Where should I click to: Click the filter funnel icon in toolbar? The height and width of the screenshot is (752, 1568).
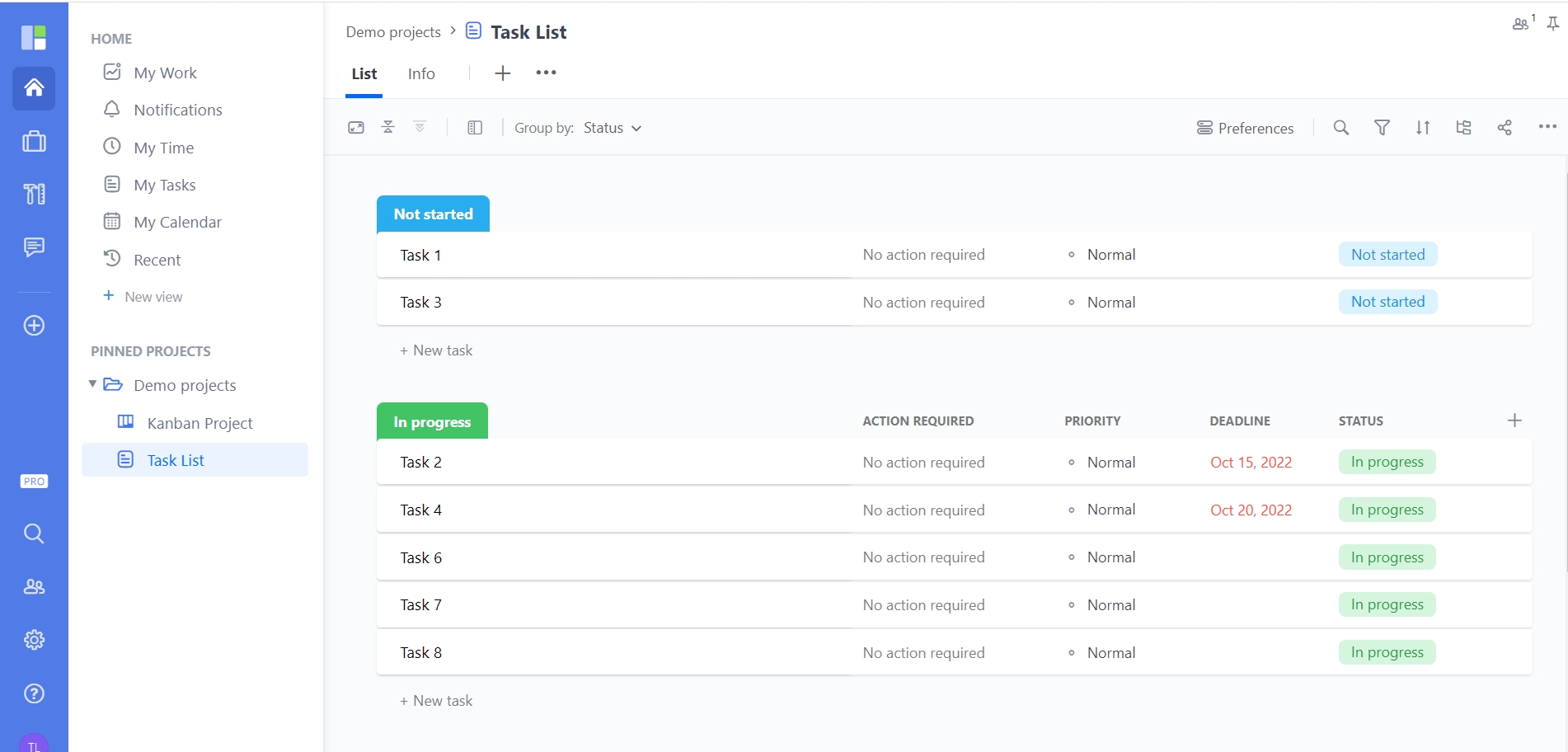point(1382,128)
